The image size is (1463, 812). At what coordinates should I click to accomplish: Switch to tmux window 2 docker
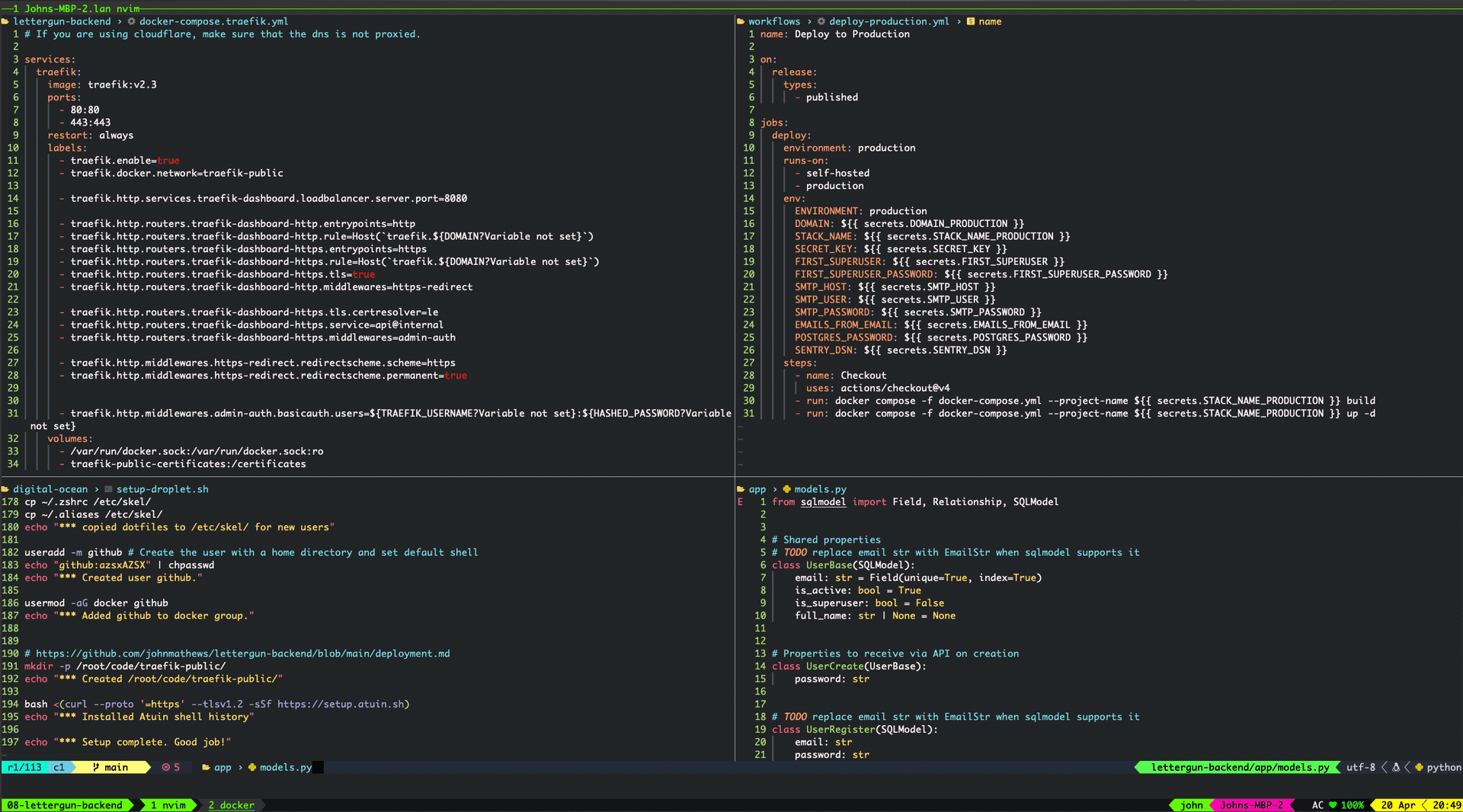click(231, 805)
